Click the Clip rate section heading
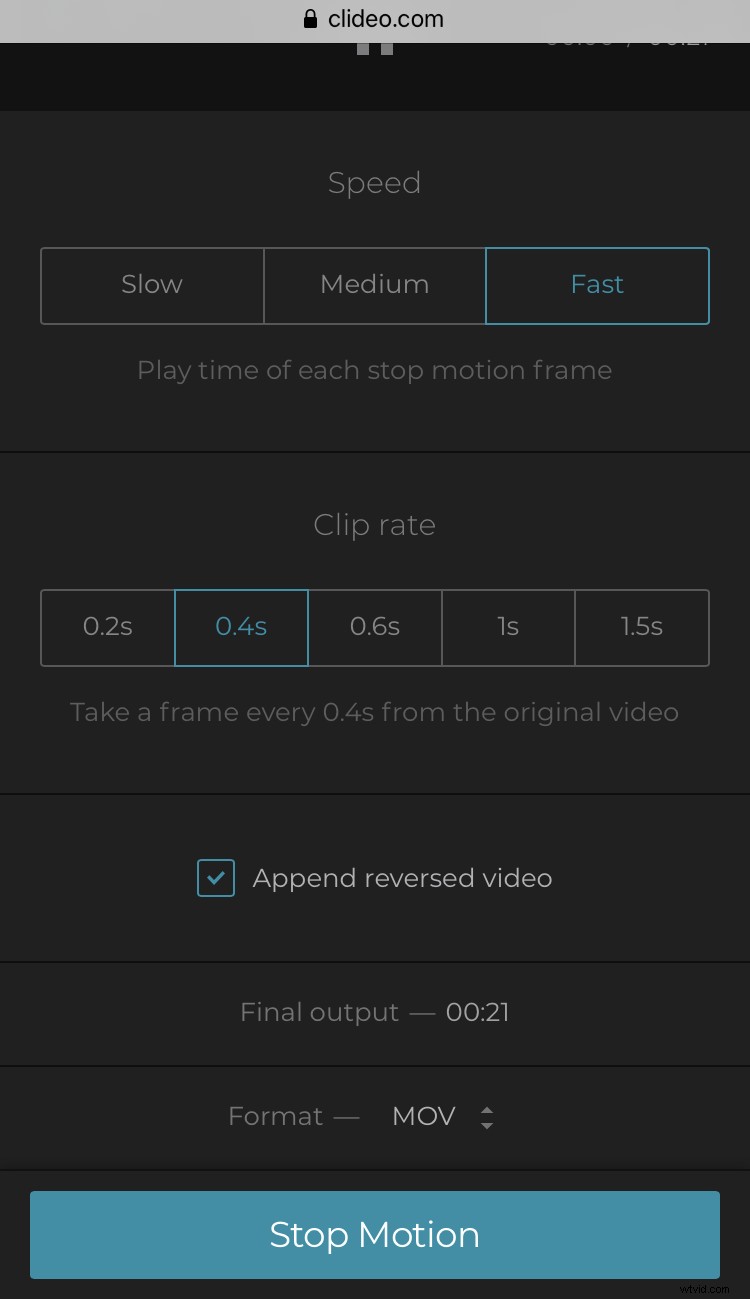 [374, 524]
